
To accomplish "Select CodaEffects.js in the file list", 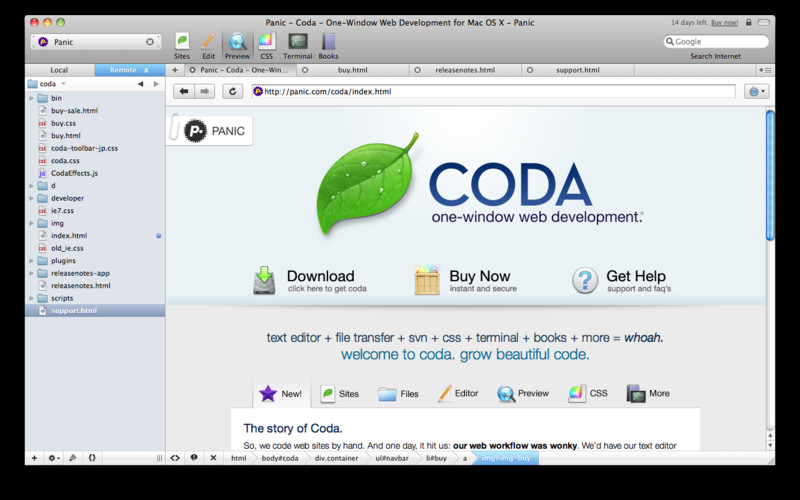I will point(95,173).
